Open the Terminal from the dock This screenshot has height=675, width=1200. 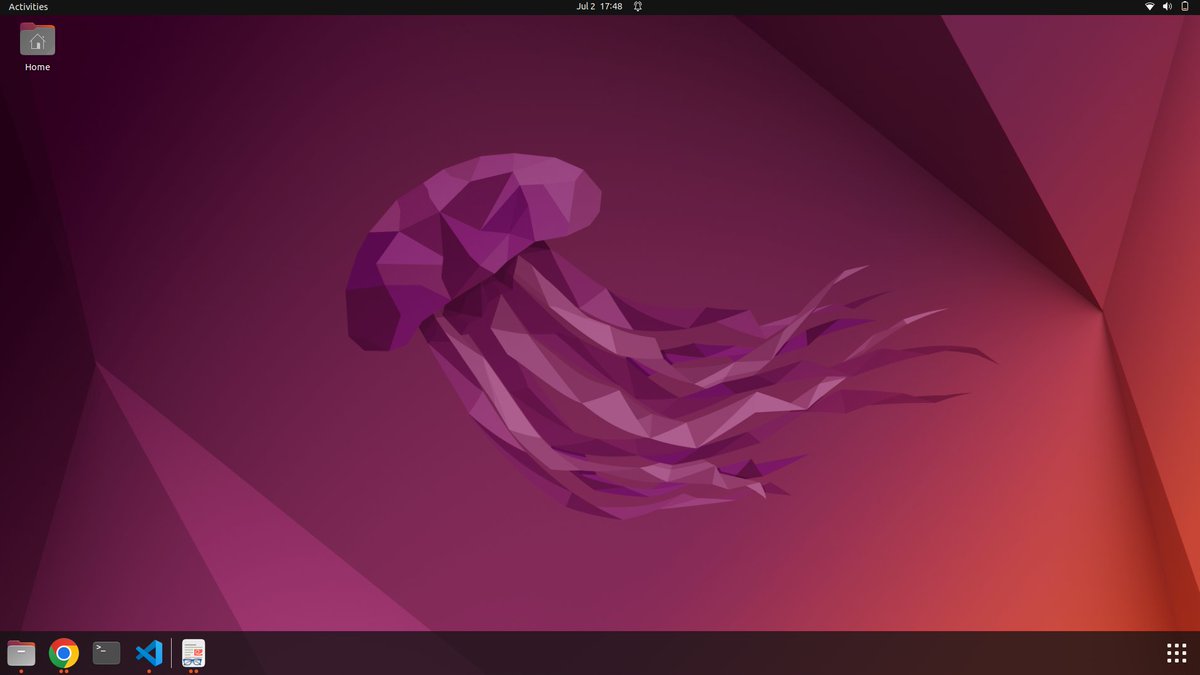[106, 653]
